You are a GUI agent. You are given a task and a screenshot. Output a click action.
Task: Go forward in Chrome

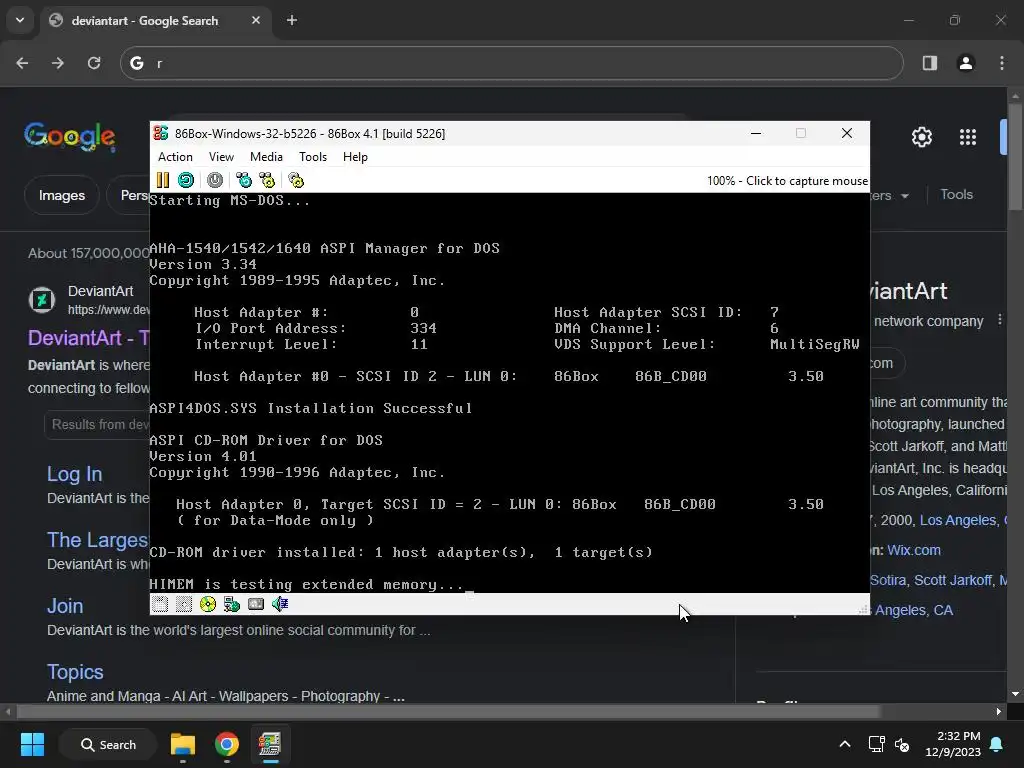point(58,63)
